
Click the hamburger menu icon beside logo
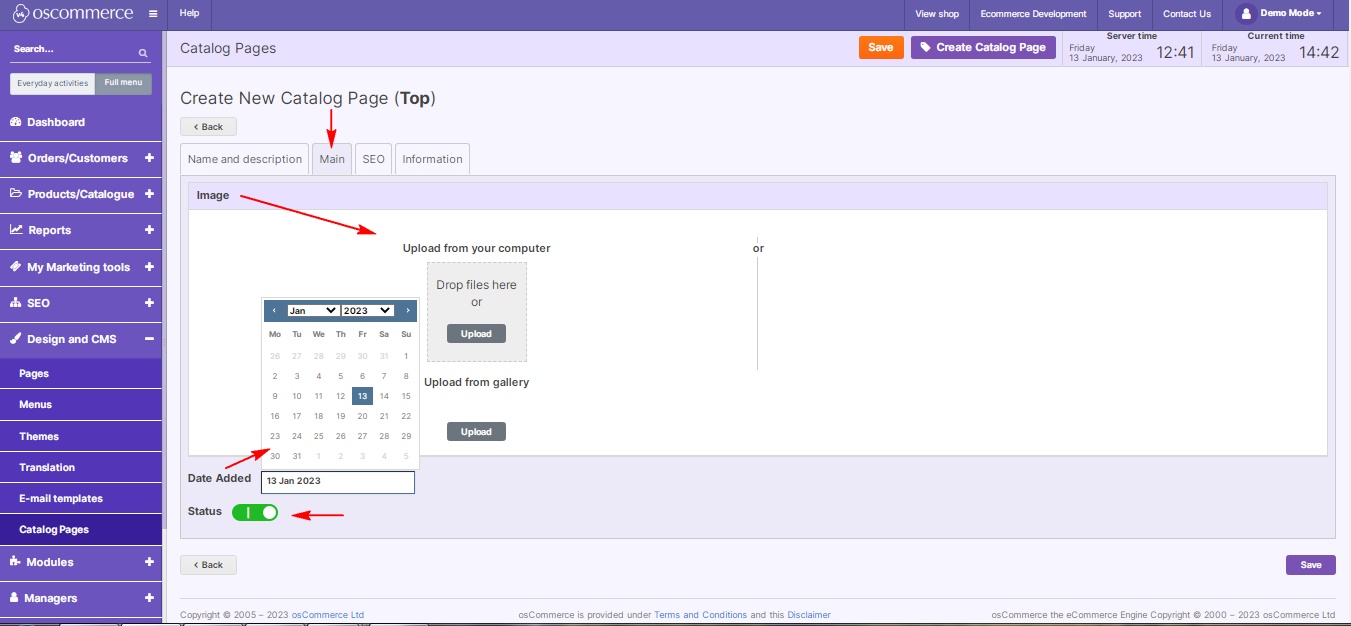tap(152, 14)
